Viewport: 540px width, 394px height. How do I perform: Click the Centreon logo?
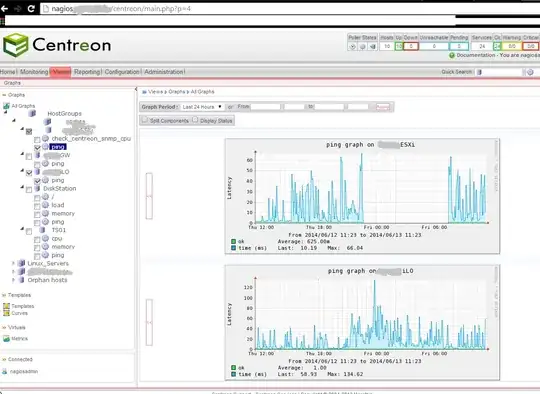click(57, 45)
